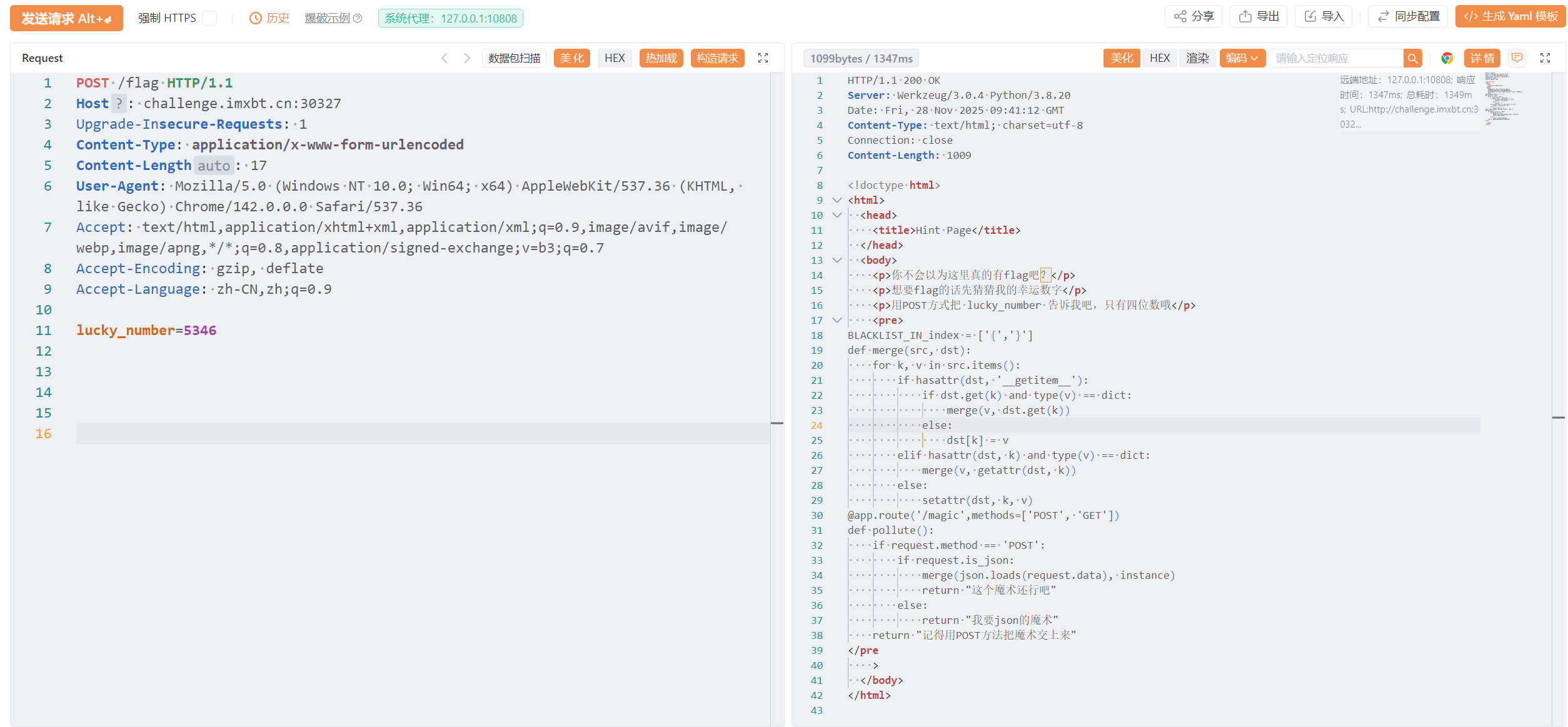Go to previous request arrow
Viewport: 1568px width, 727px height.
tap(445, 58)
